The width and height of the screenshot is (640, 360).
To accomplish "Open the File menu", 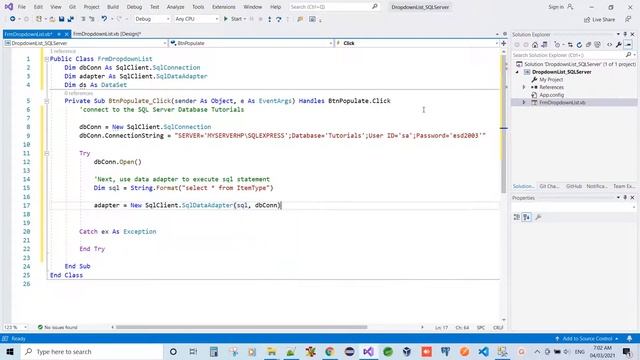I will pos(22,7).
